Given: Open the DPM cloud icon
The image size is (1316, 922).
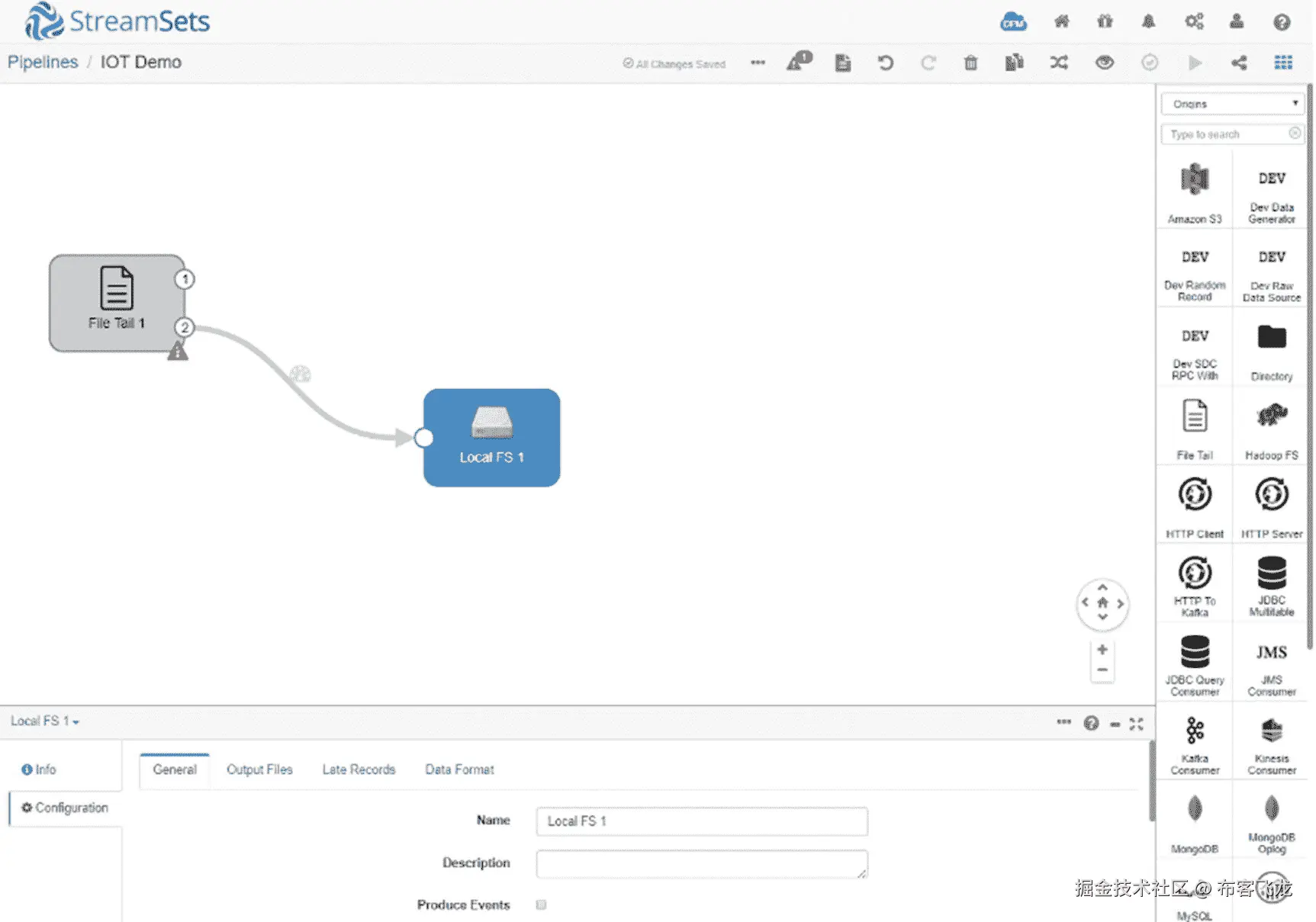Looking at the screenshot, I should [x=1013, y=21].
